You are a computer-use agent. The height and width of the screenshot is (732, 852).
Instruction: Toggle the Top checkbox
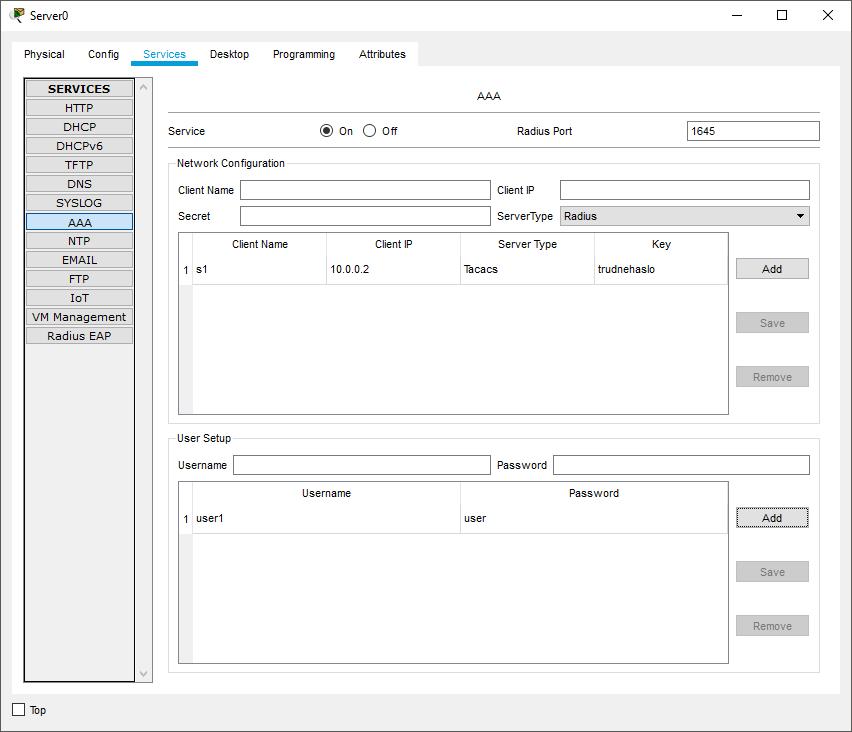coord(18,710)
